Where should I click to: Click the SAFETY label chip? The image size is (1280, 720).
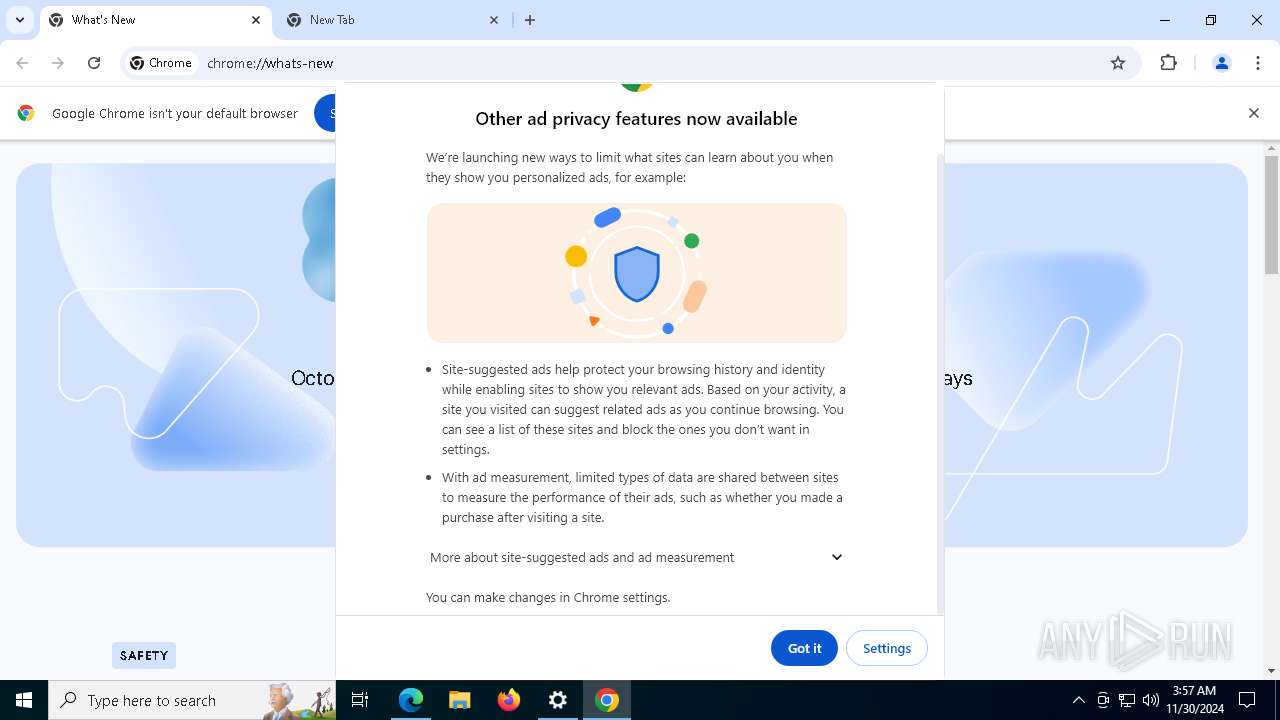coord(144,655)
